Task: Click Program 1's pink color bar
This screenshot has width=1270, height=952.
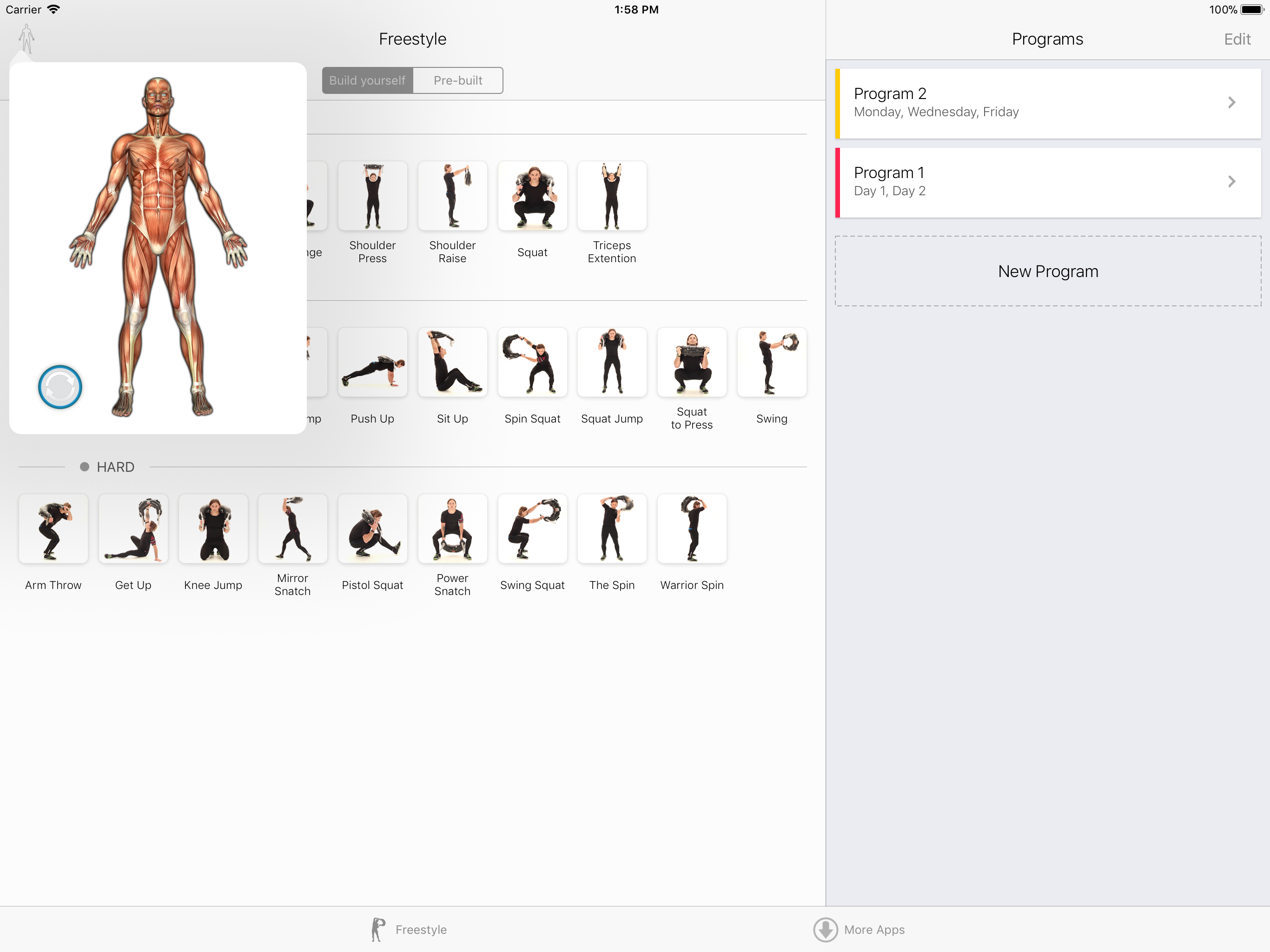Action: [x=838, y=183]
